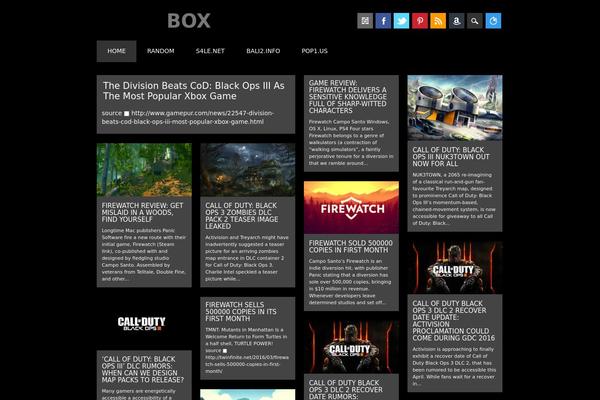Open the Amazon icon

point(457,21)
